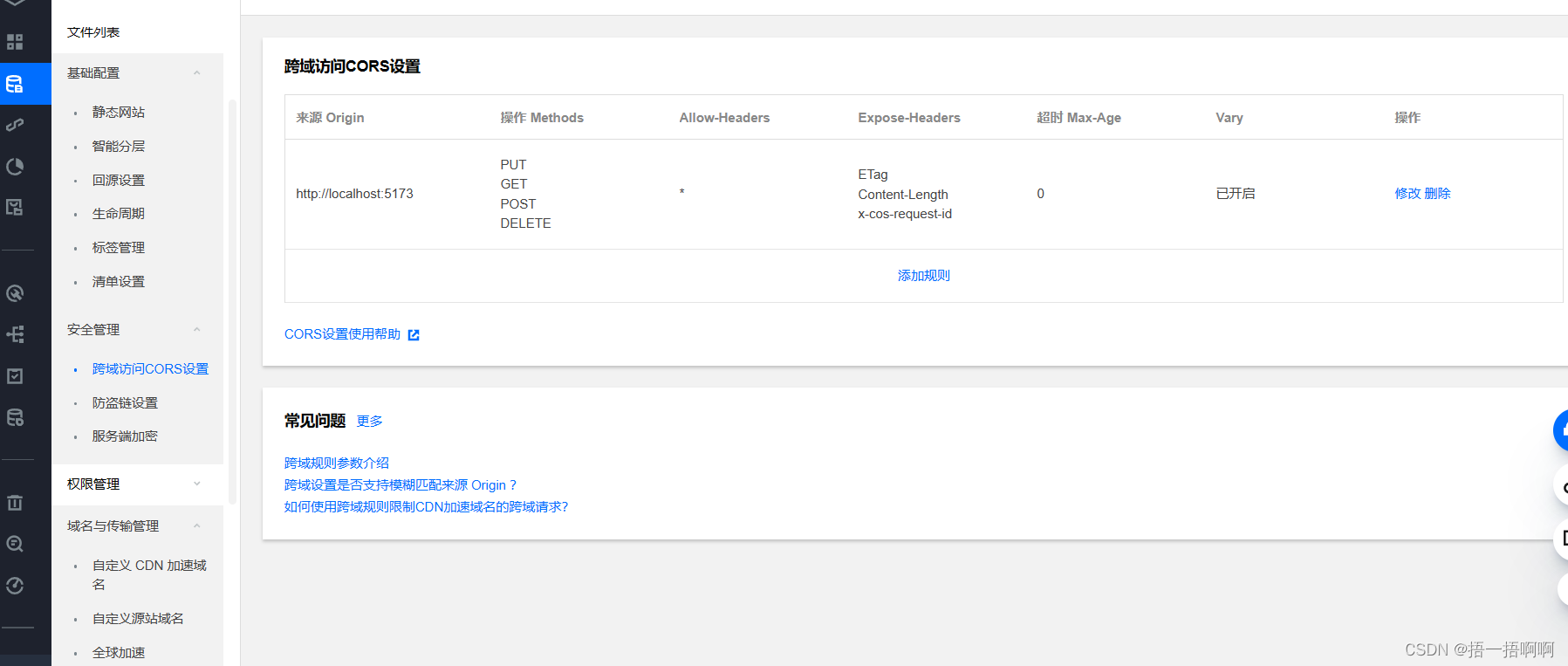This screenshot has width=1568, height=666.
Task: Select 自定义 CDN 加速域名 menu item
Action: pos(150,575)
